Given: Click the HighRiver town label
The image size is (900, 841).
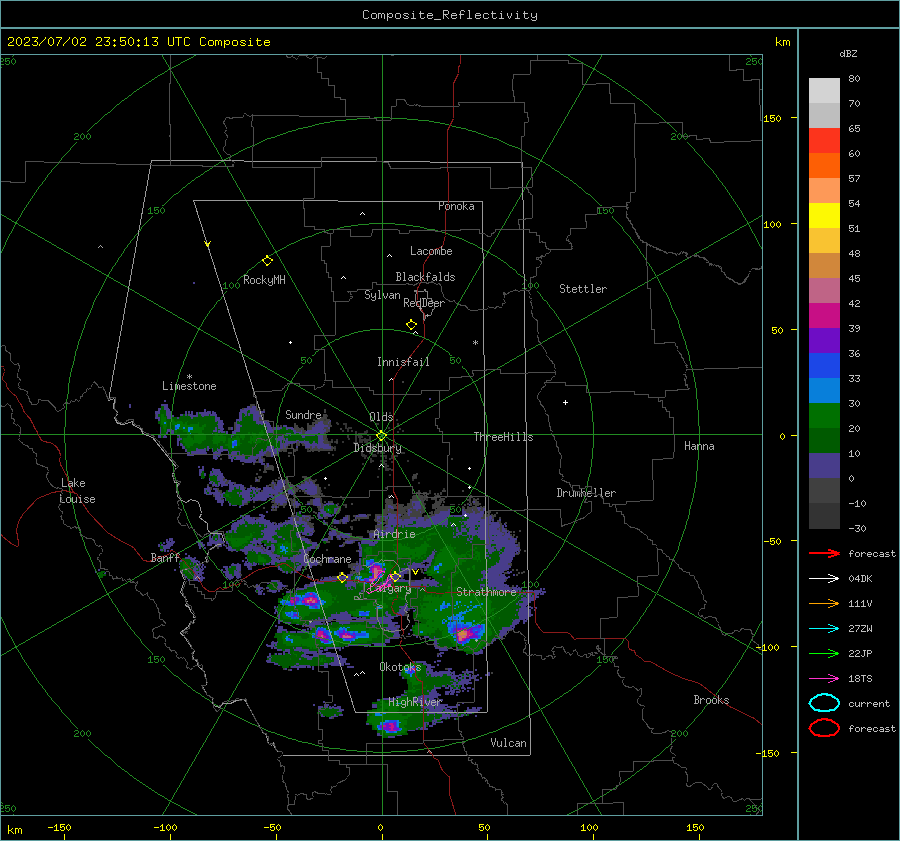Looking at the screenshot, I should tap(415, 702).
